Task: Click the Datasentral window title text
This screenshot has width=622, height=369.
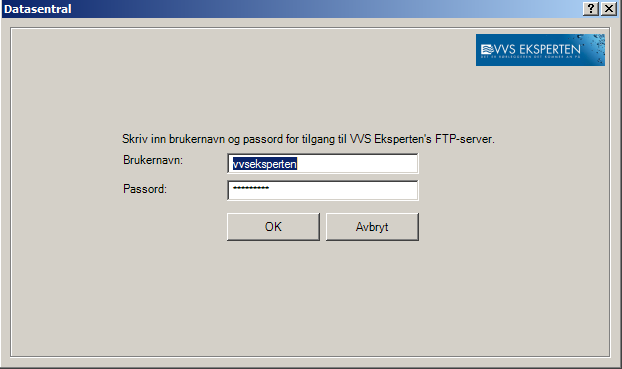Action: [38, 9]
